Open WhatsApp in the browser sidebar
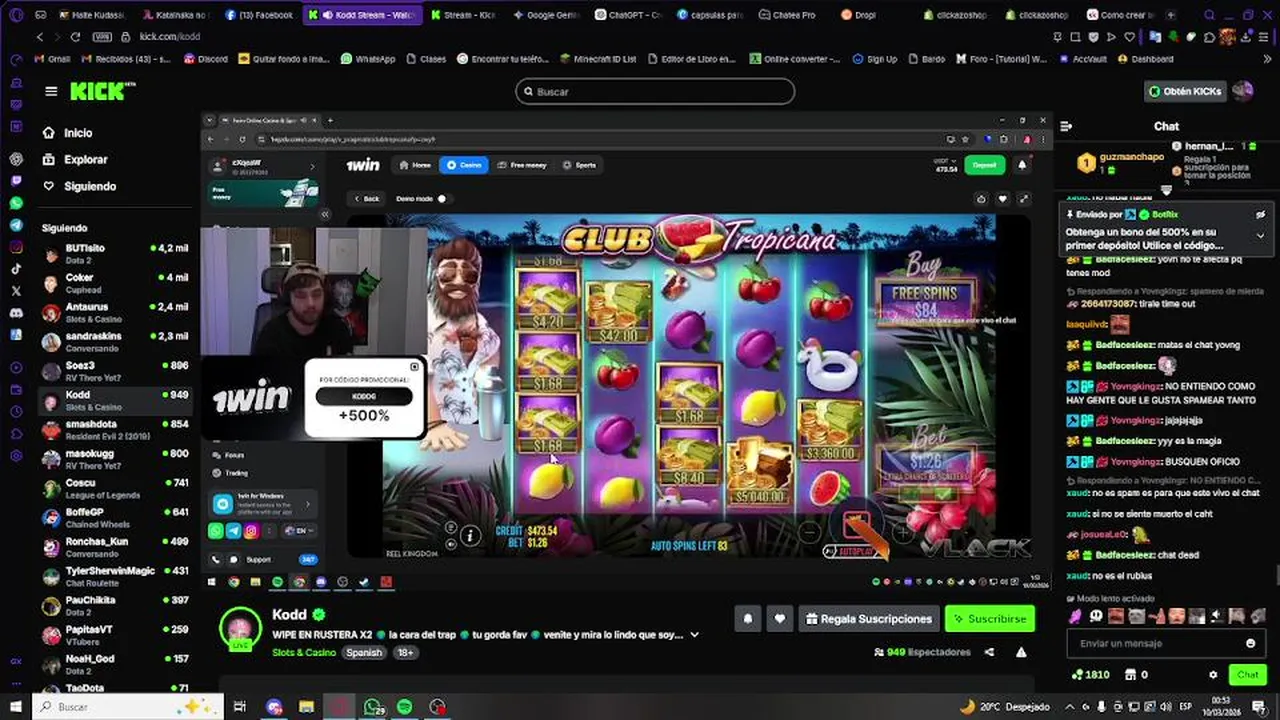 tap(16, 203)
